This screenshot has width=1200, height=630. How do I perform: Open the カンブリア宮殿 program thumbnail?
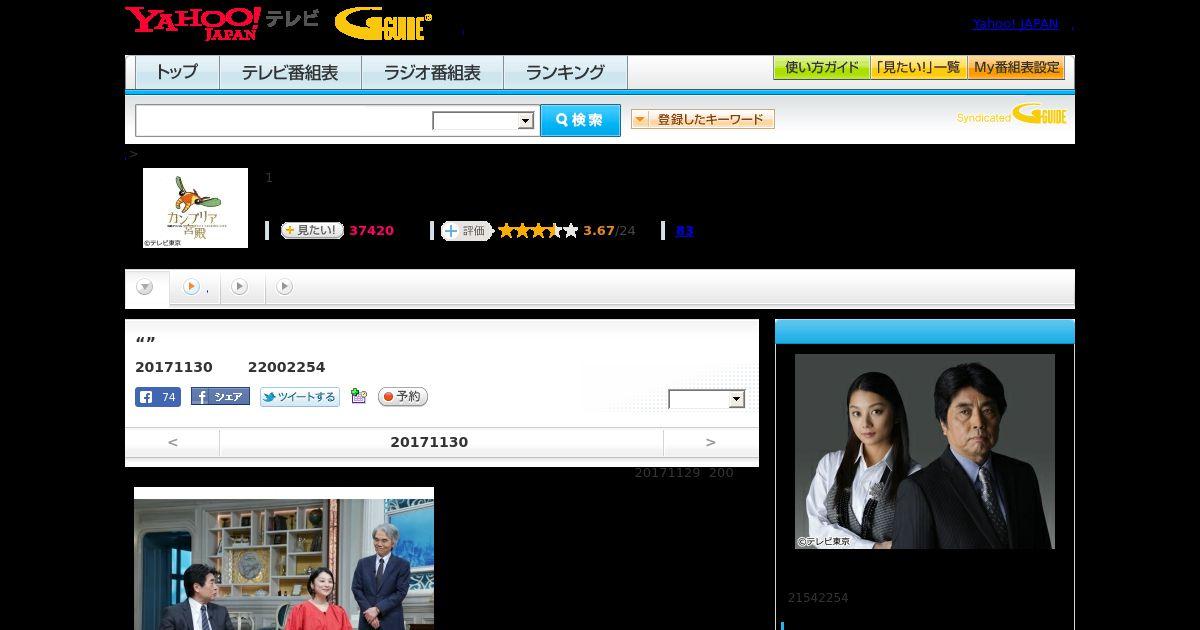[195, 208]
